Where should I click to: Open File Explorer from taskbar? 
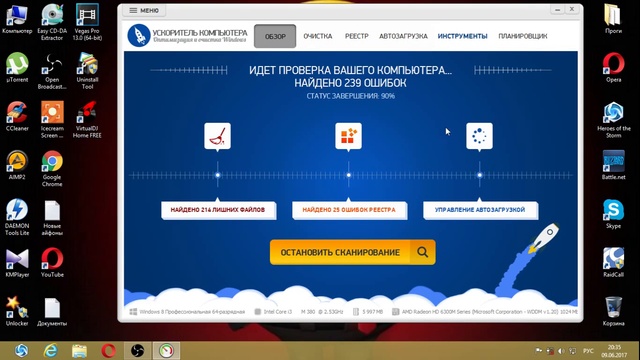[x=79, y=351]
